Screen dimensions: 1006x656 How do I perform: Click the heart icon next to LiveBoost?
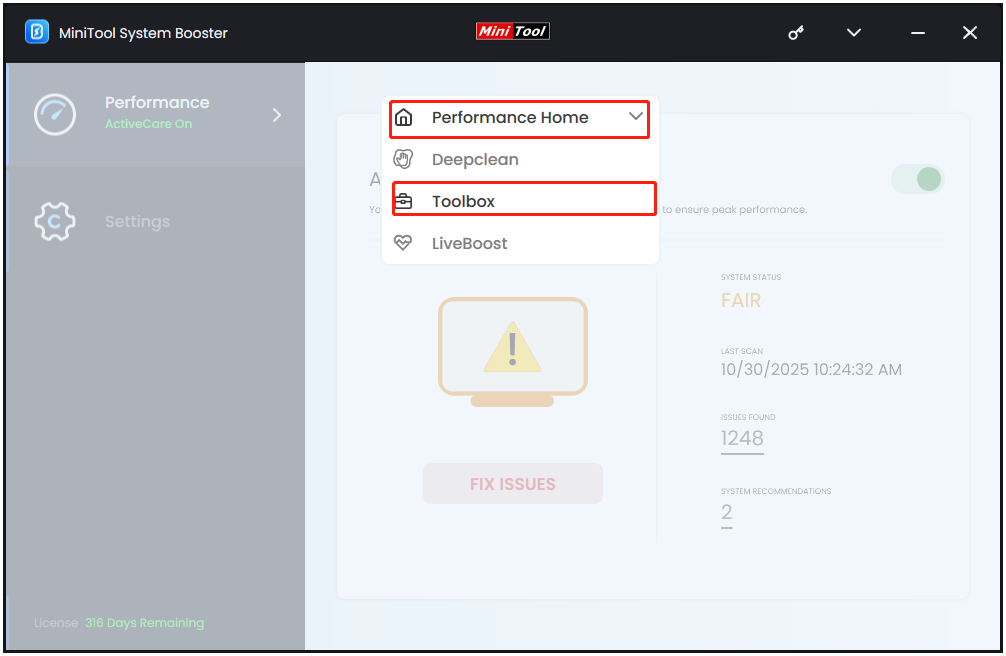point(404,242)
